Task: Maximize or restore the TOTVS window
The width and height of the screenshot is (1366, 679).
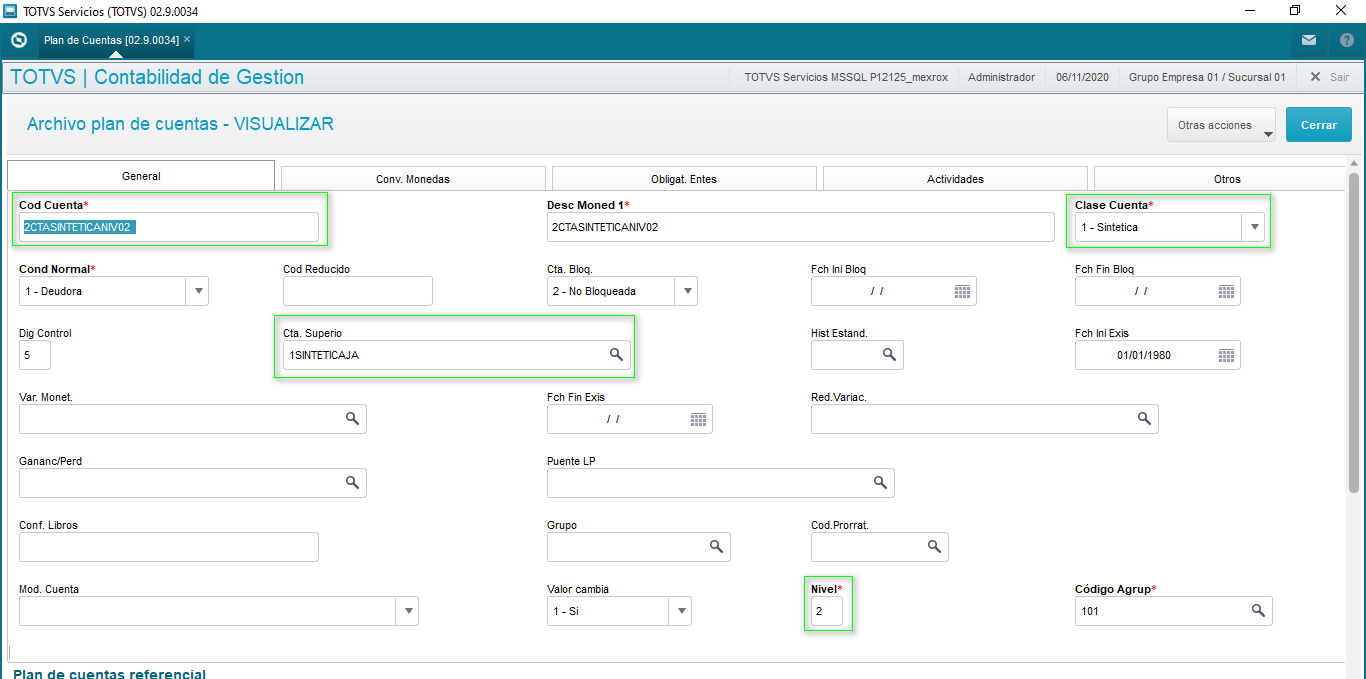Action: [x=1295, y=10]
